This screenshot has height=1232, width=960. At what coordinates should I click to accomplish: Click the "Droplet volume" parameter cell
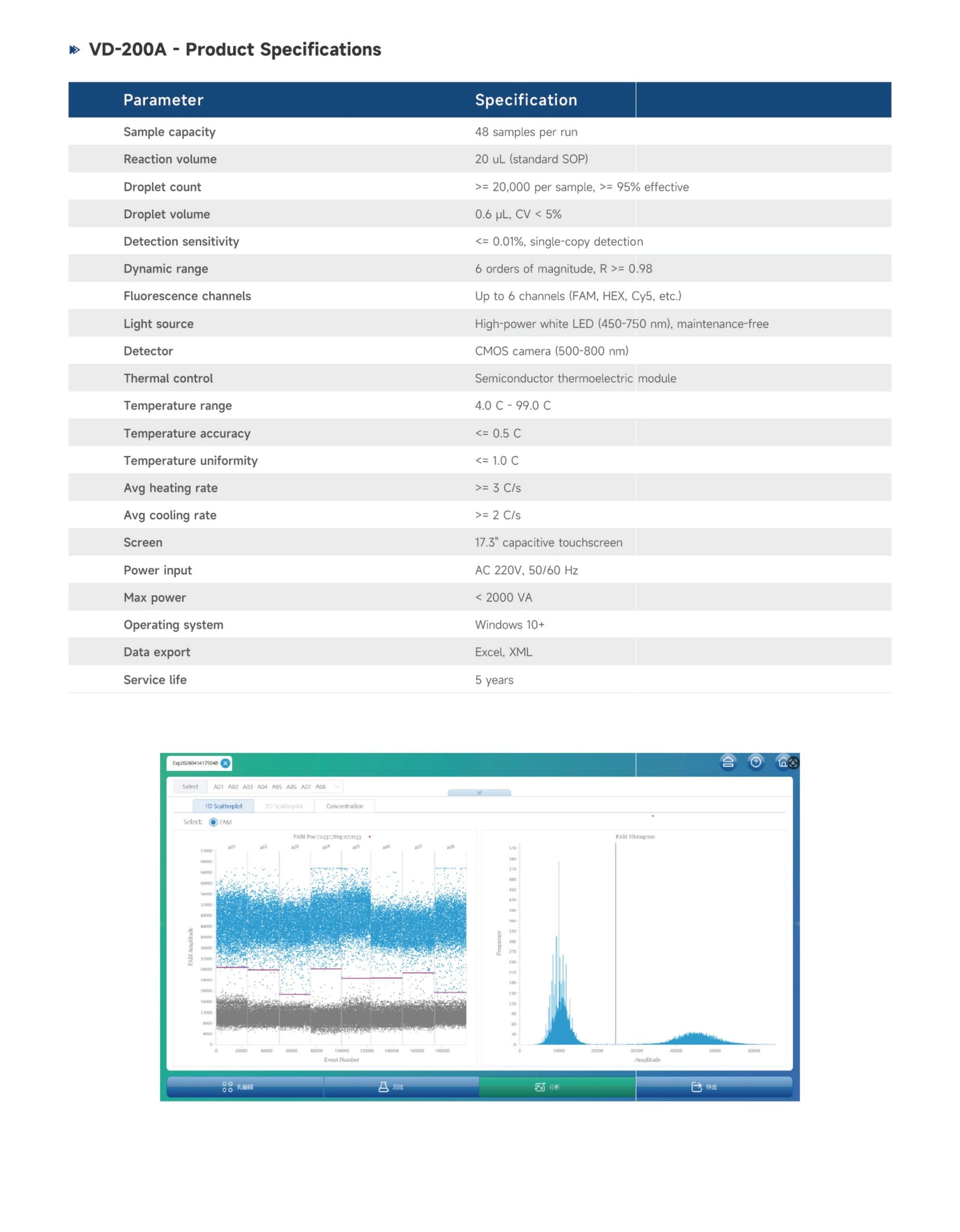coord(166,214)
